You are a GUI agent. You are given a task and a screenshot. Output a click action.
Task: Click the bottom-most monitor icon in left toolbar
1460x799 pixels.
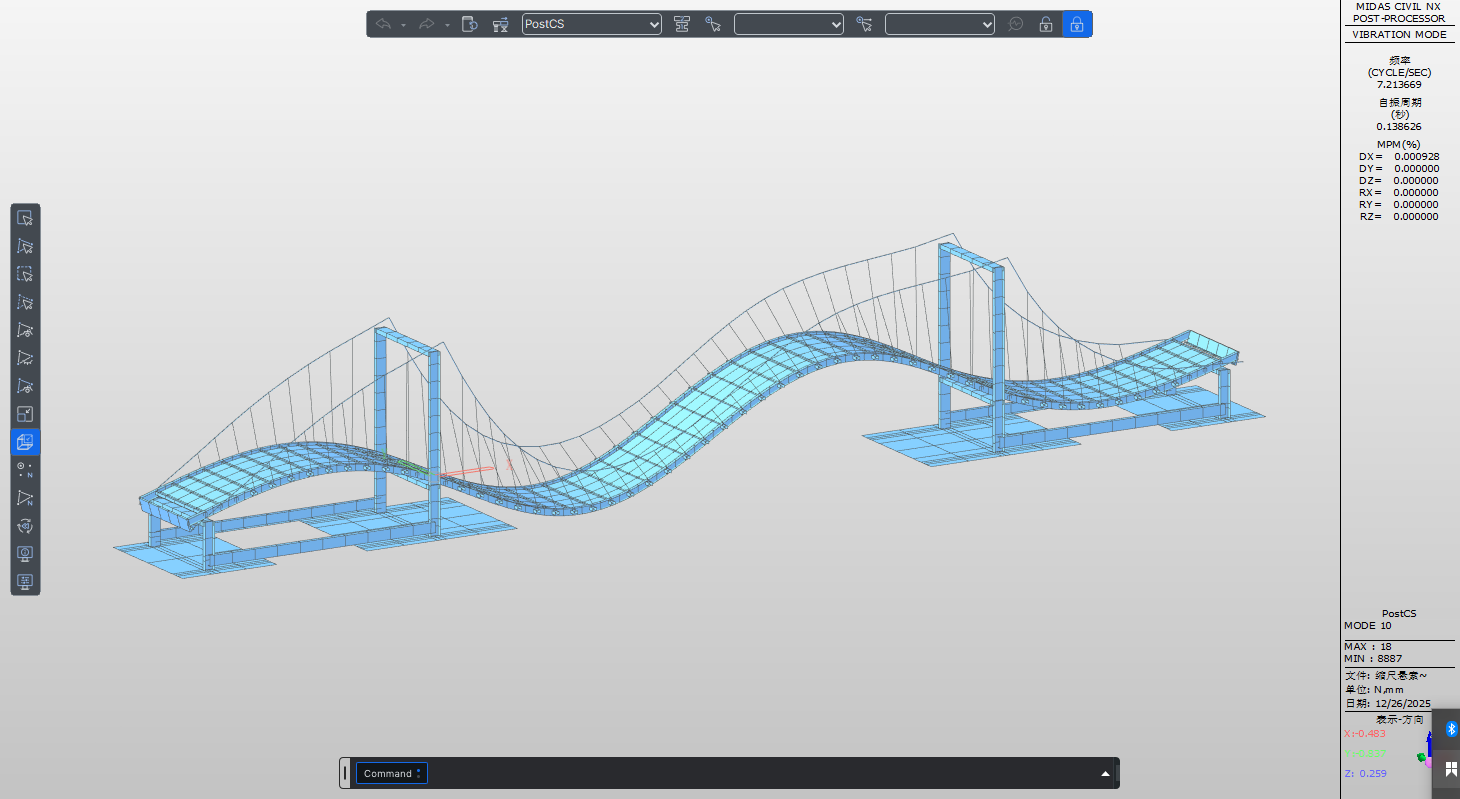[25, 582]
